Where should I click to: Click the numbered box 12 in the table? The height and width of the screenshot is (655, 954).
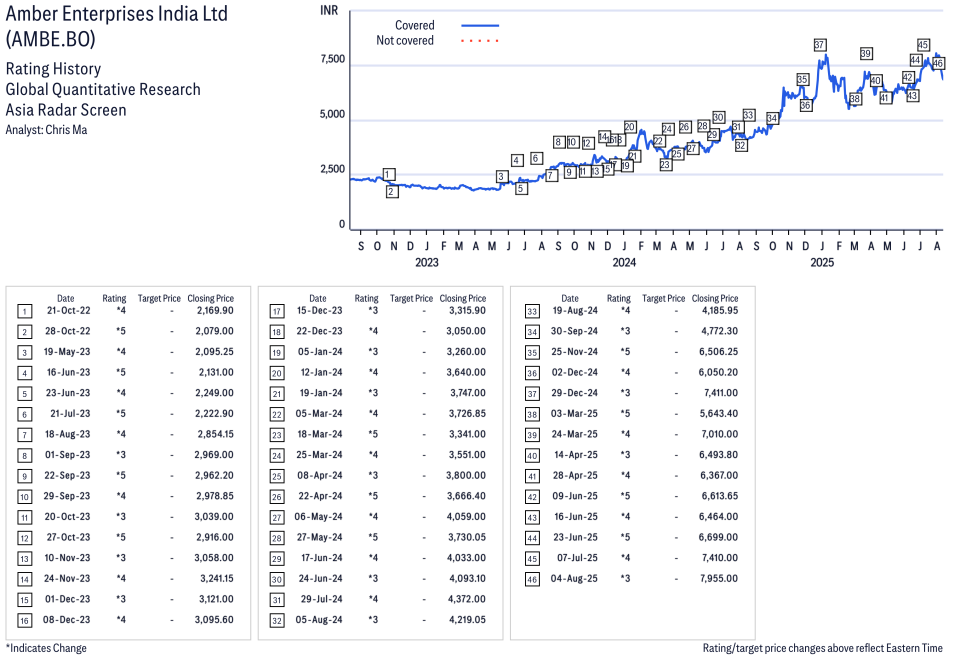24,538
